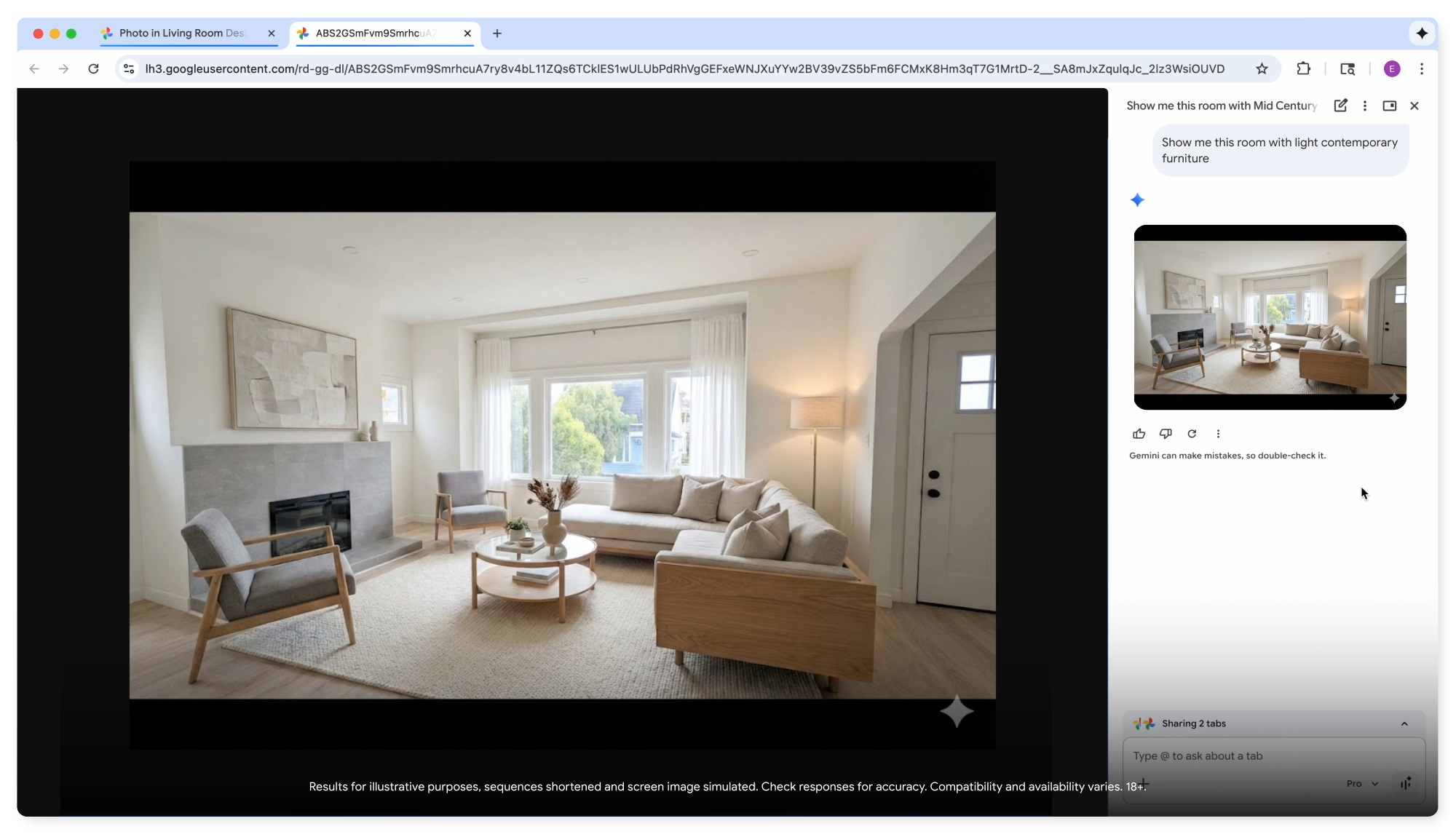Select the generated room image thumbnail
1456x837 pixels.
coord(1270,317)
